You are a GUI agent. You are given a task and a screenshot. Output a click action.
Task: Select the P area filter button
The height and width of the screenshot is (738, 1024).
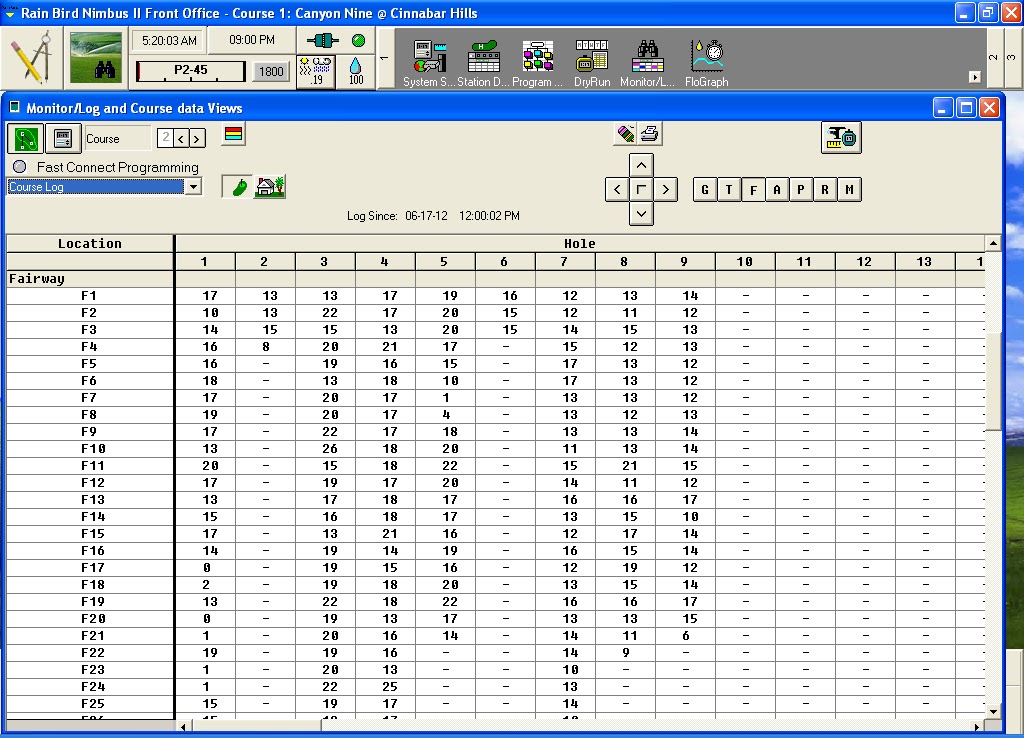(x=801, y=189)
